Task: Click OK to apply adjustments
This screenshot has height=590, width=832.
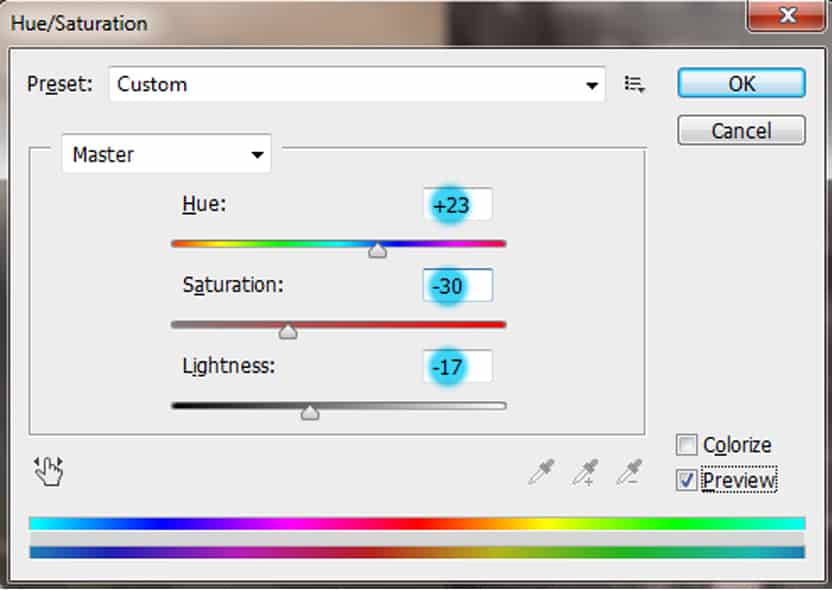Action: point(741,84)
